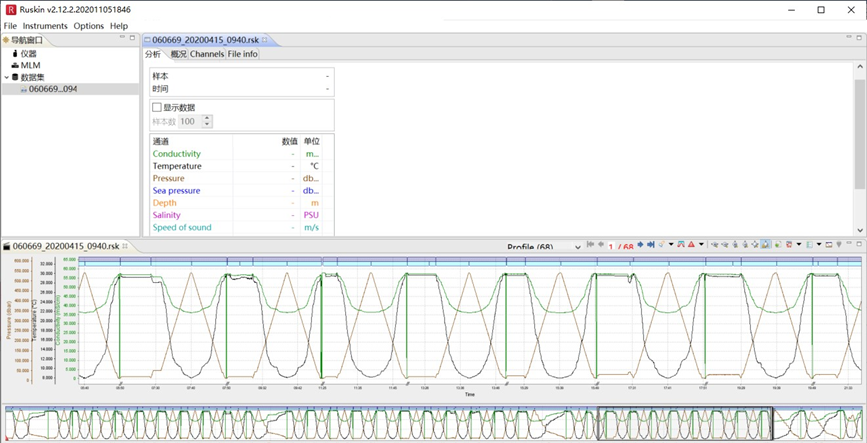The width and height of the screenshot is (867, 443).
Task: Minimize the navigation panel
Action: point(122,39)
